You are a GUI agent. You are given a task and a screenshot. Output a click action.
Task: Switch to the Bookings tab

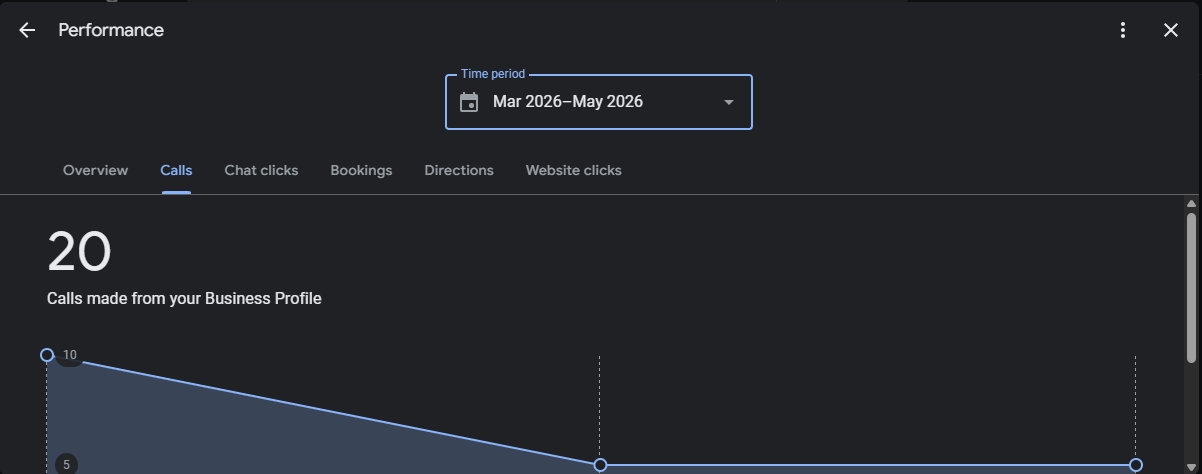pyautogui.click(x=361, y=170)
